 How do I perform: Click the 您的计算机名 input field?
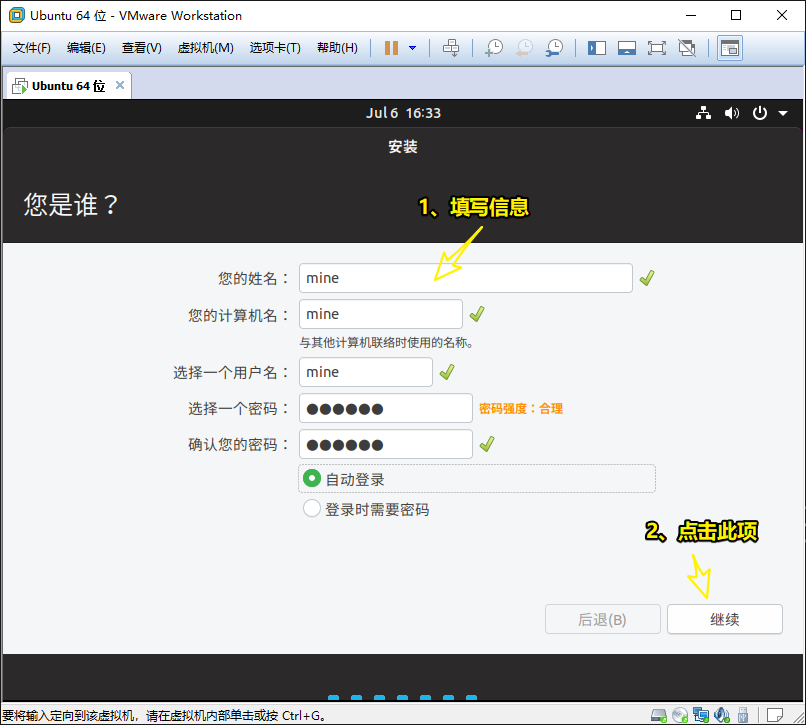coord(380,314)
